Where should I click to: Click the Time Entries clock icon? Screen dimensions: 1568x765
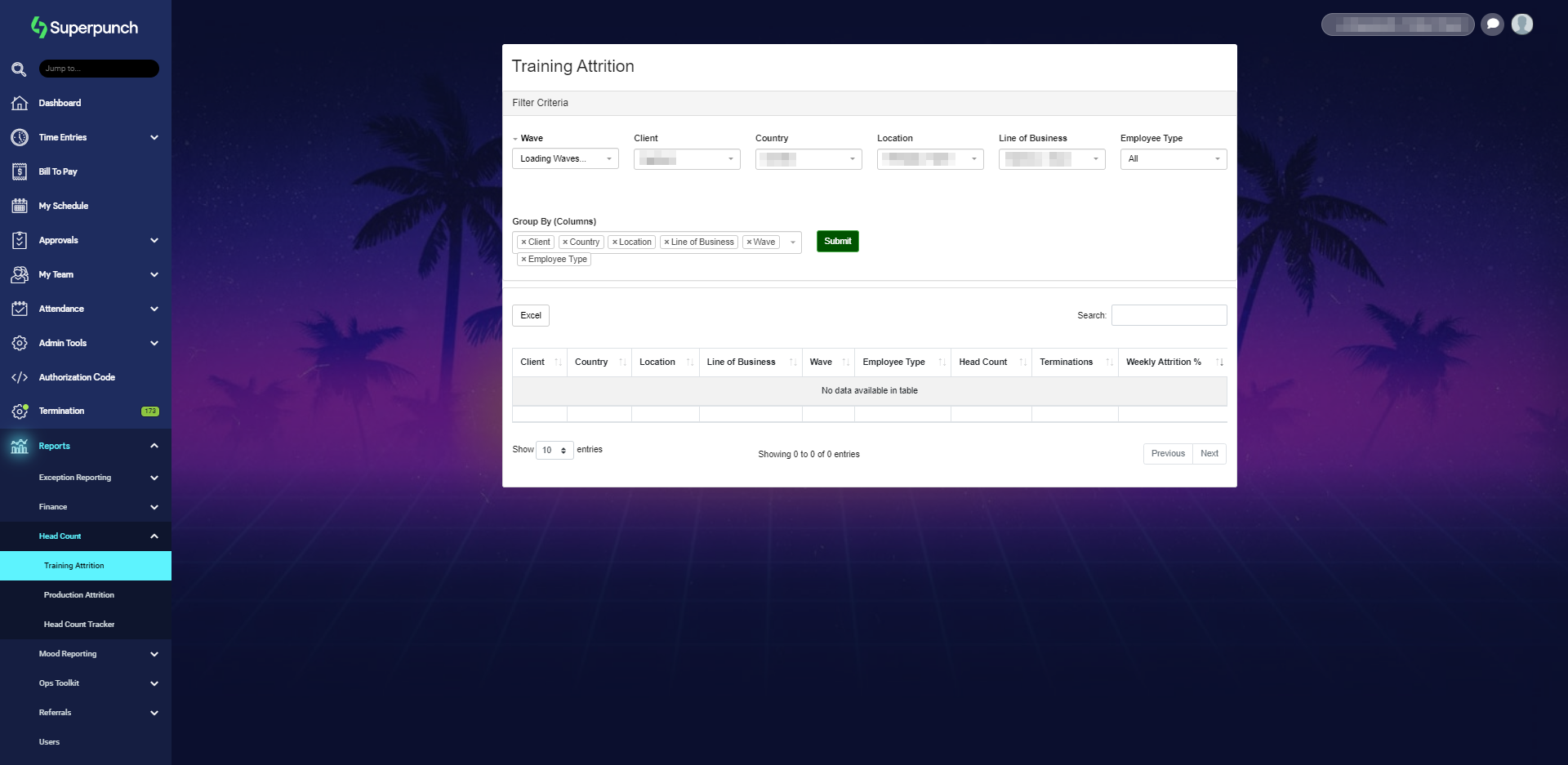pyautogui.click(x=20, y=137)
